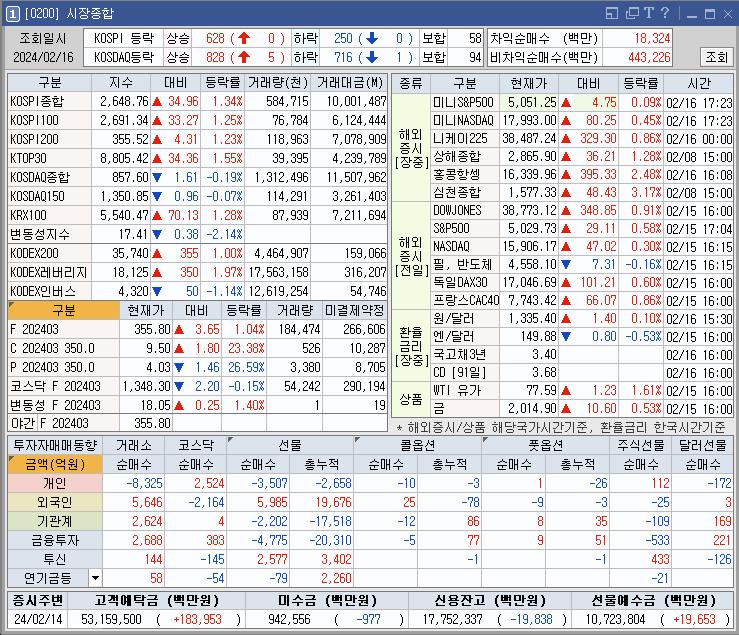Click the 필, 반도체 row
This screenshot has width=739, height=635.
point(582,264)
